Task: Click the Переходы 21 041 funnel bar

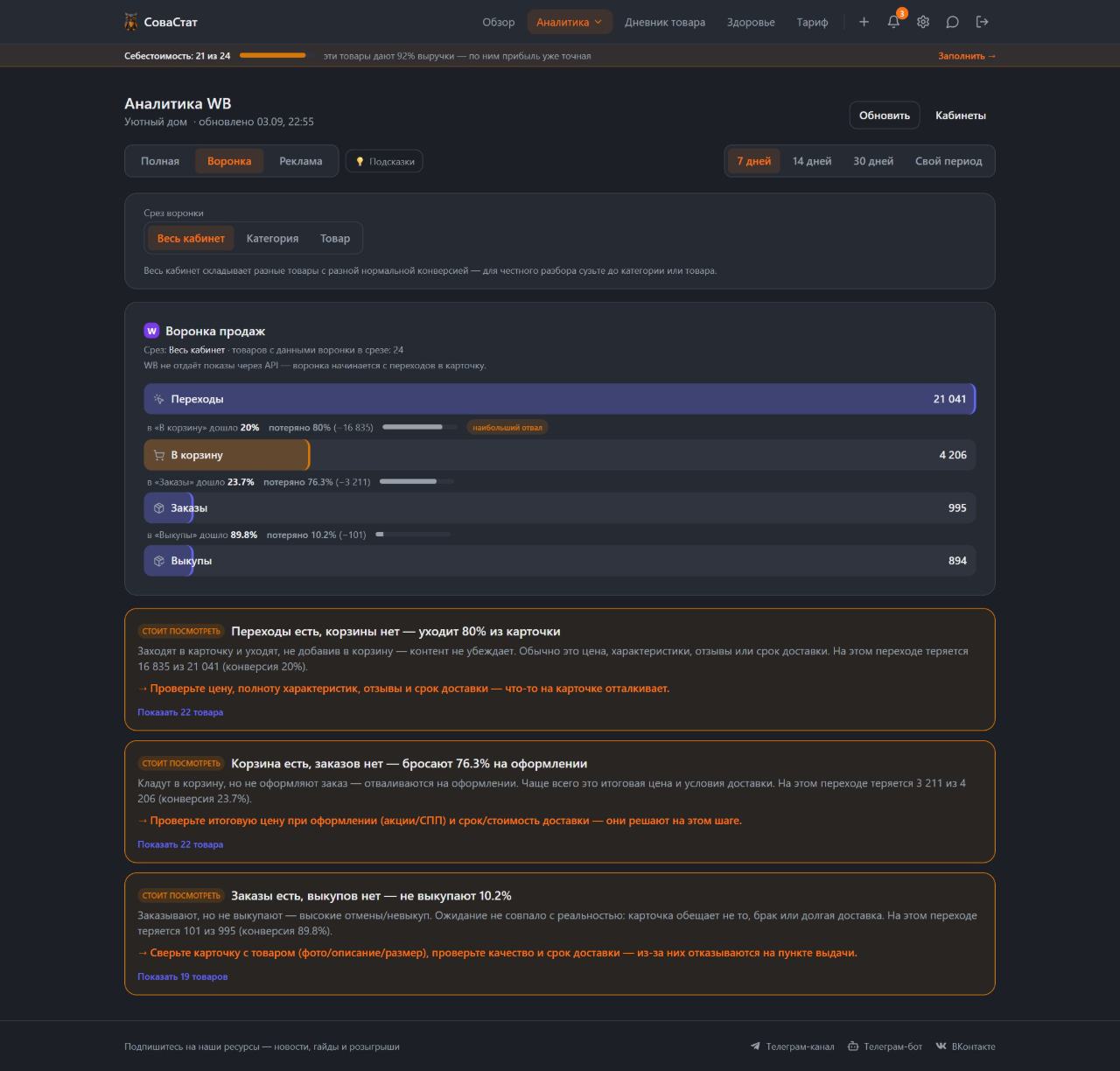Action: tap(560, 399)
